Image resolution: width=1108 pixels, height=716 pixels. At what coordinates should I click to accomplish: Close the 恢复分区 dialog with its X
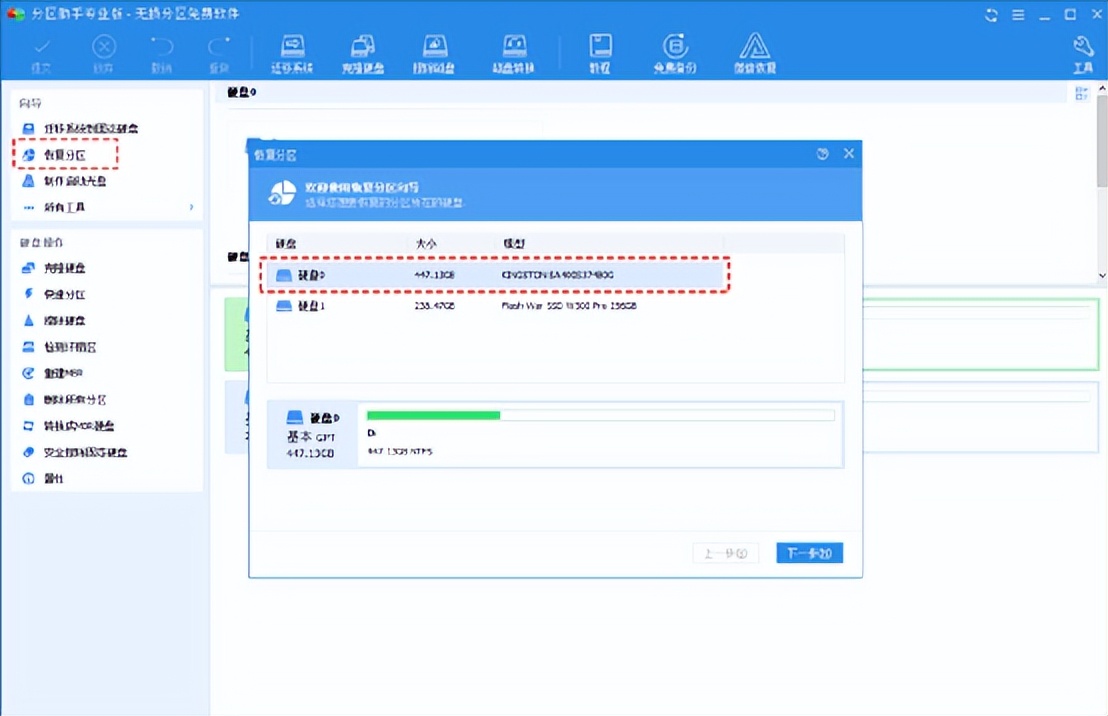pyautogui.click(x=849, y=153)
